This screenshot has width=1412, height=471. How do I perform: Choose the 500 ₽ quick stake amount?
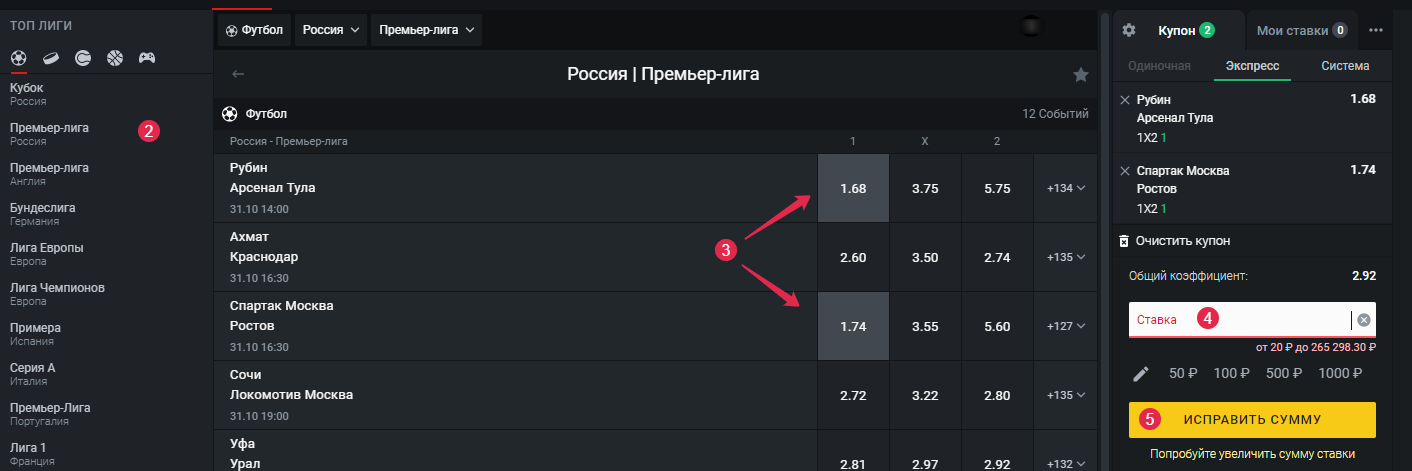click(x=1284, y=373)
